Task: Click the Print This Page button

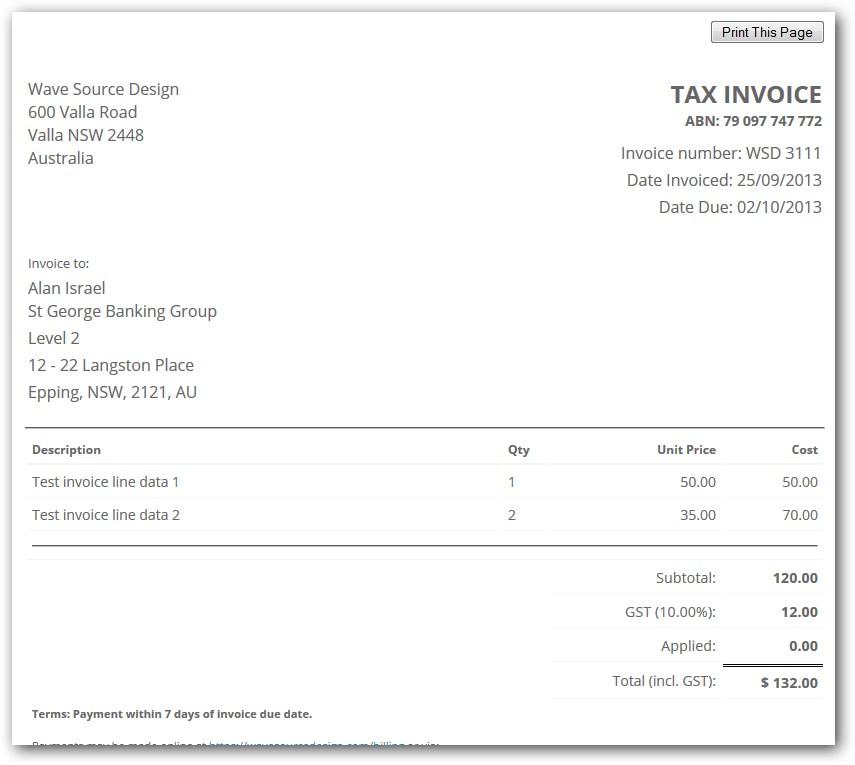Action: [x=767, y=32]
